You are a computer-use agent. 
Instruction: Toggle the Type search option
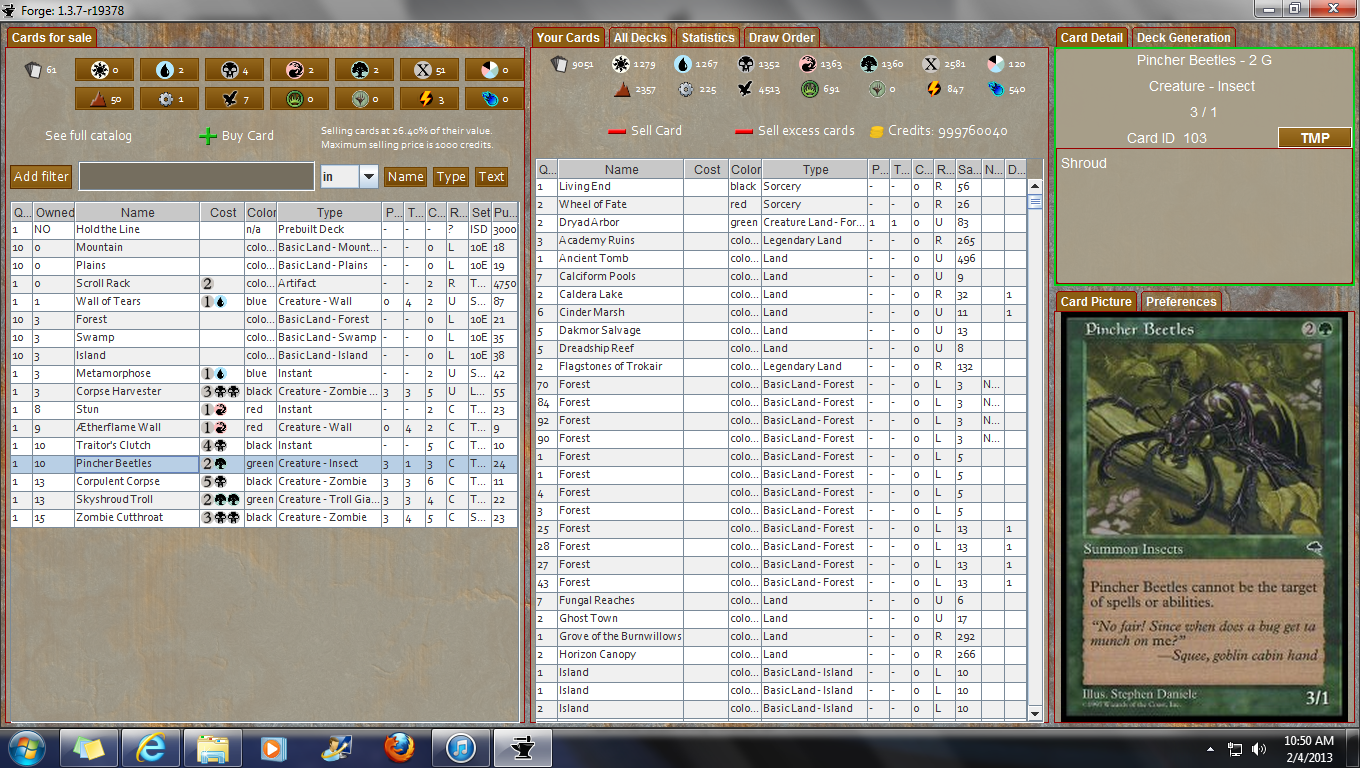[451, 177]
